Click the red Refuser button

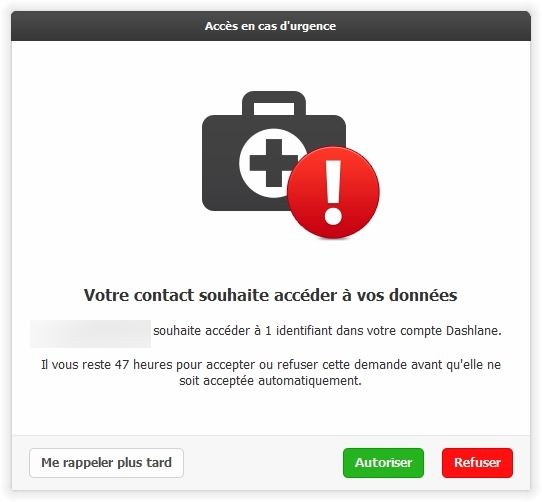pyautogui.click(x=477, y=463)
